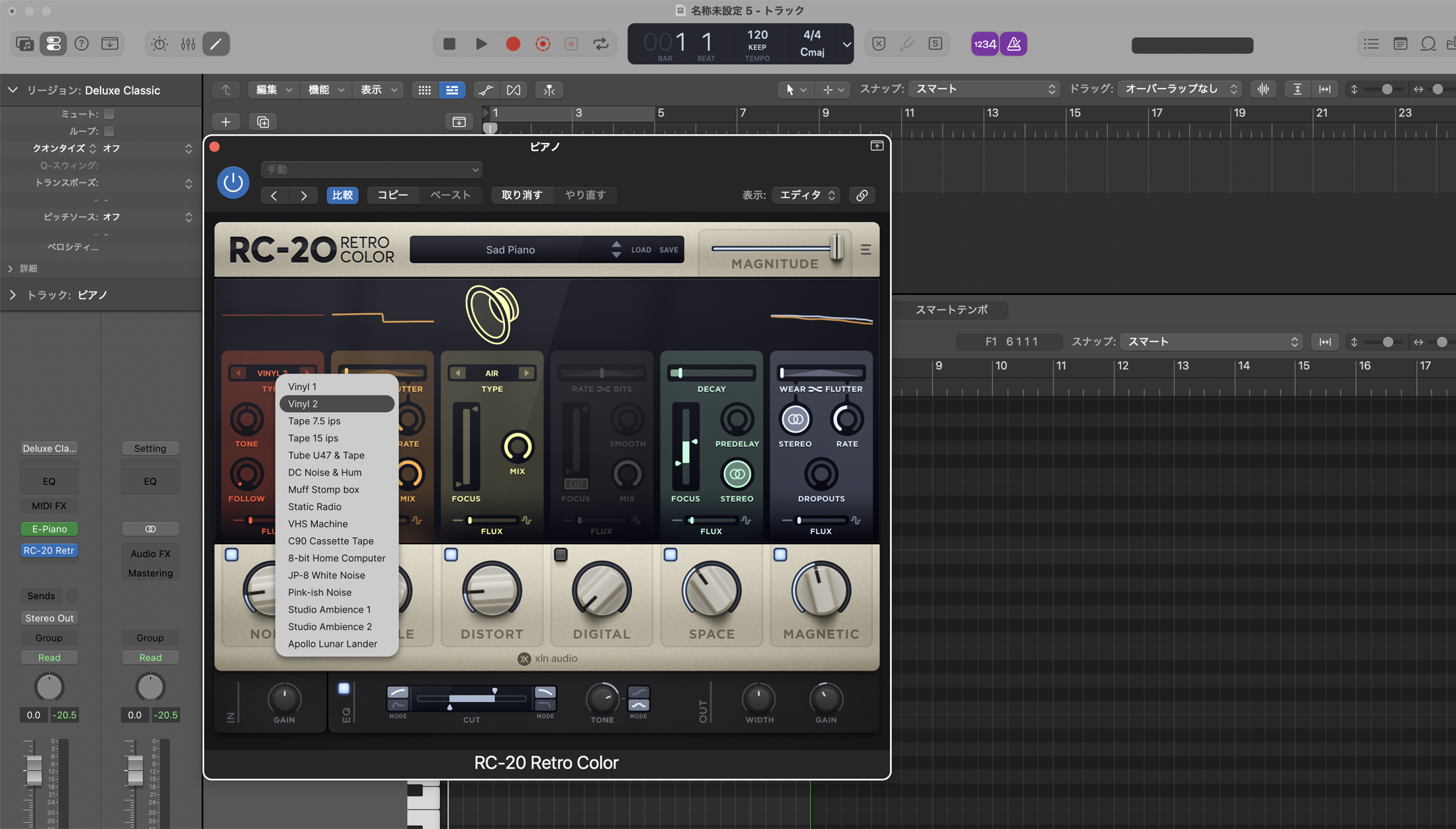Click the Sad Piano preset name field
Viewport: 1456px width, 829px height.
[x=510, y=250]
